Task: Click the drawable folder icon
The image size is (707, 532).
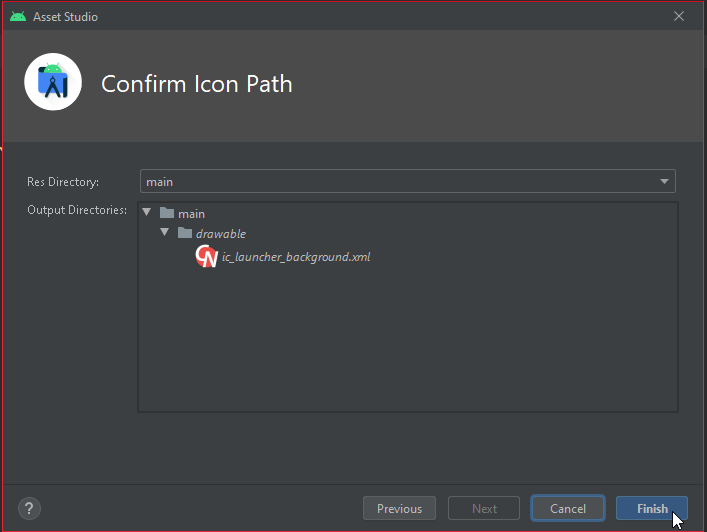Action: pos(185,233)
